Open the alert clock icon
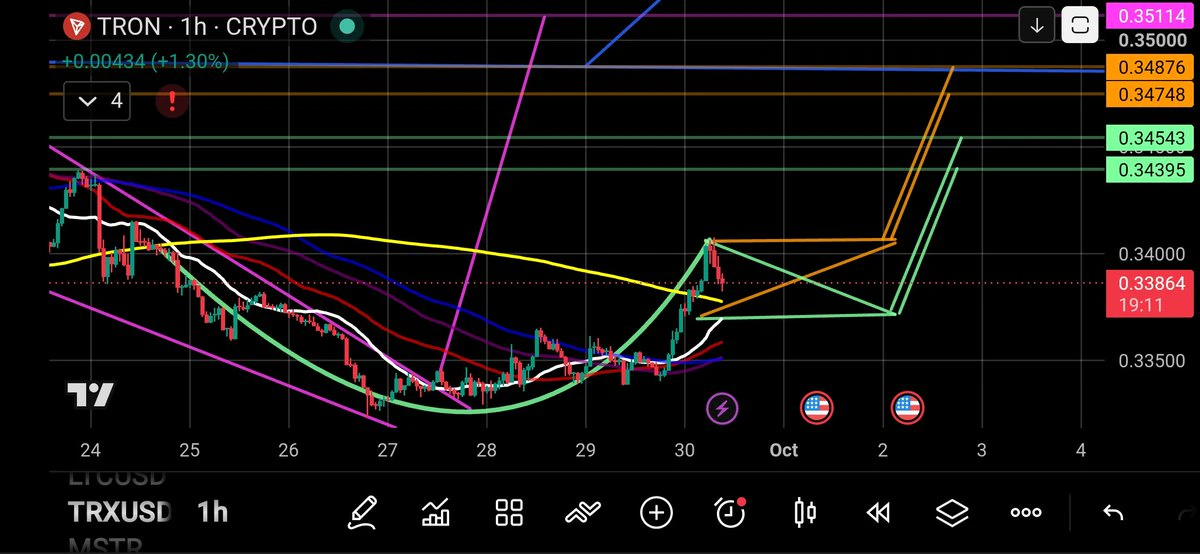 click(x=730, y=513)
